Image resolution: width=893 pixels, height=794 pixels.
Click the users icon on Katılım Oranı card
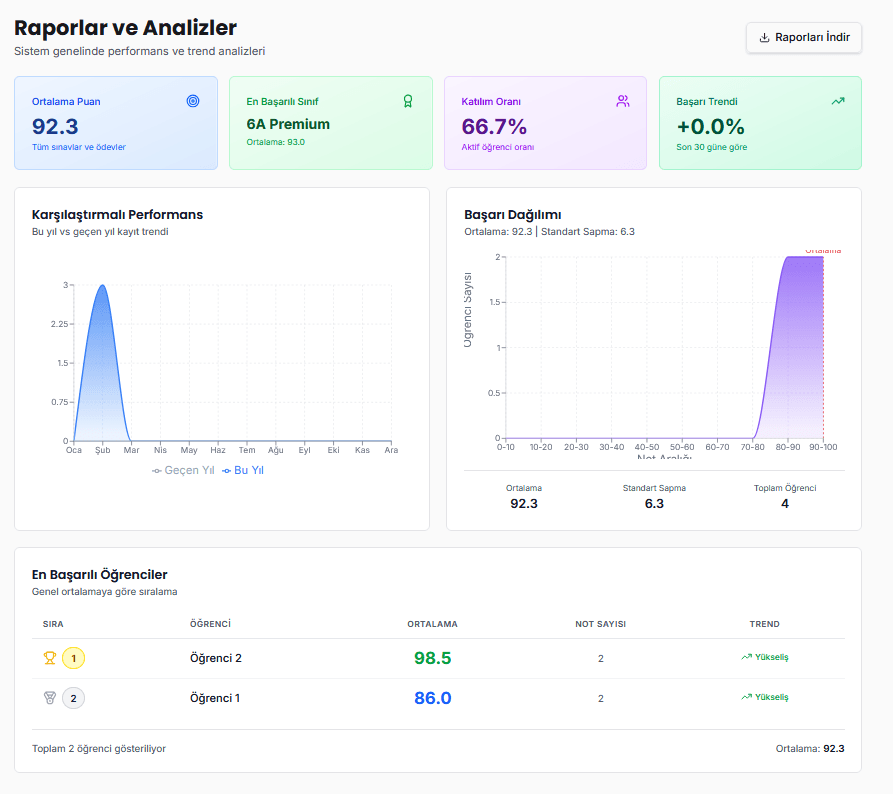622,101
